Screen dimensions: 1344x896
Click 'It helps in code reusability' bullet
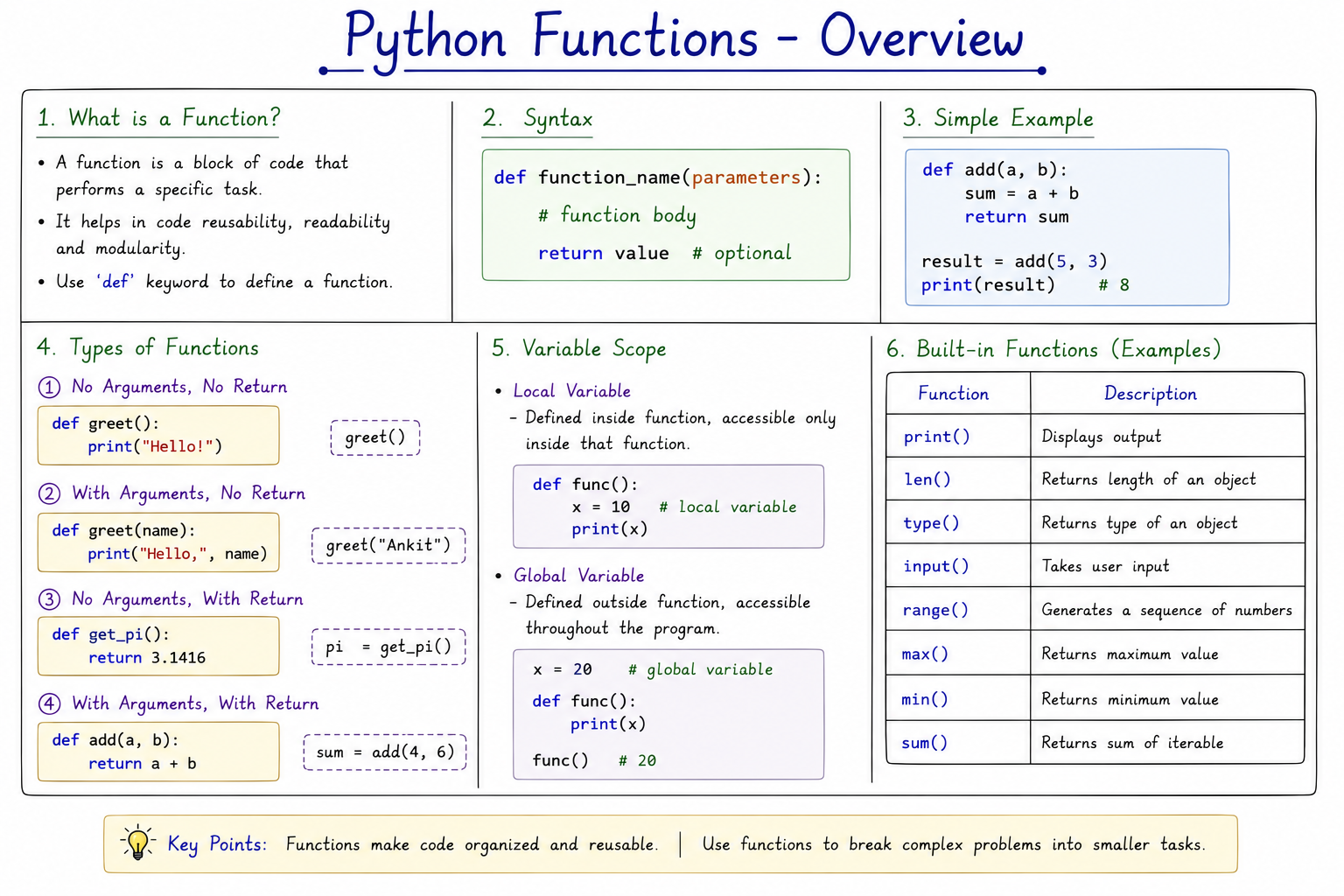coord(213,234)
